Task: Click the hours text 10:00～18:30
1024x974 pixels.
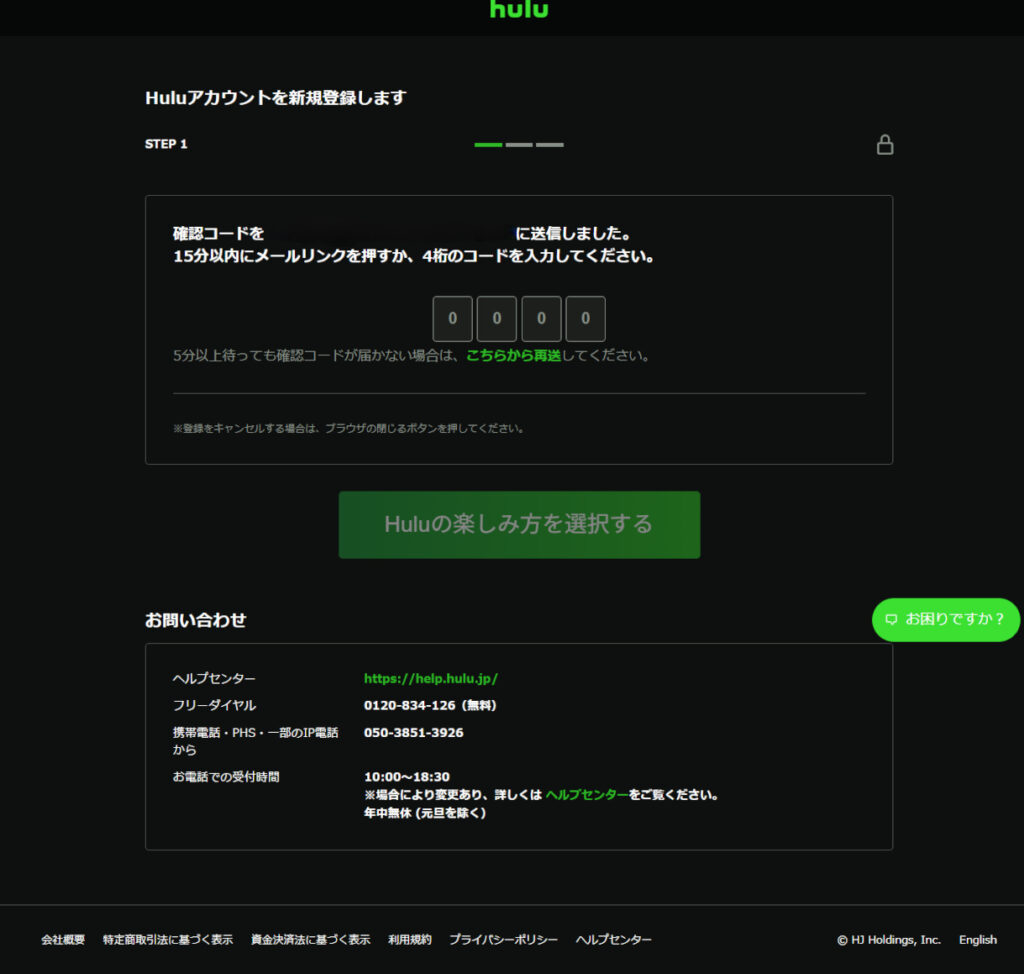Action: coord(407,777)
